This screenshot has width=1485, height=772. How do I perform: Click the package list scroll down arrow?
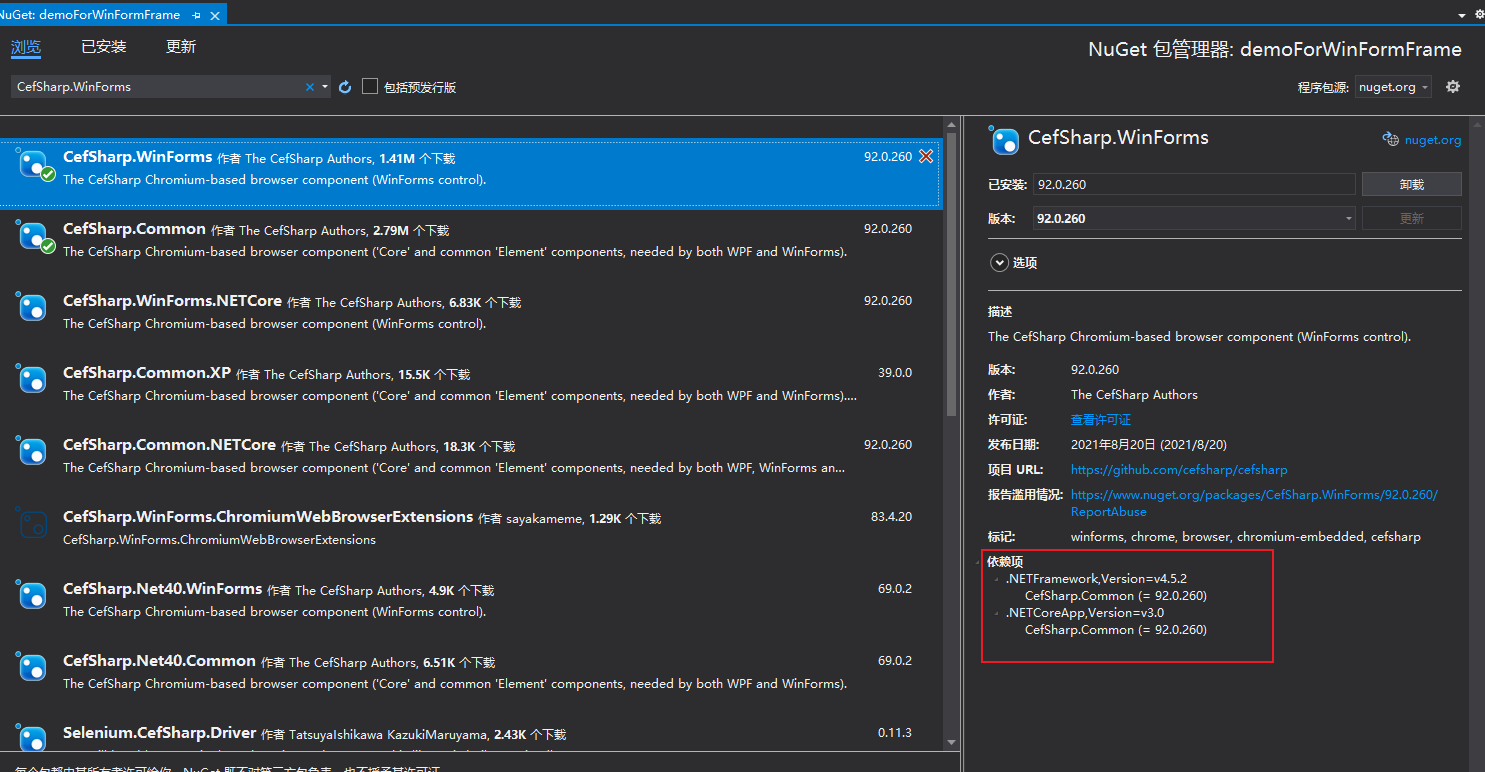[951, 743]
